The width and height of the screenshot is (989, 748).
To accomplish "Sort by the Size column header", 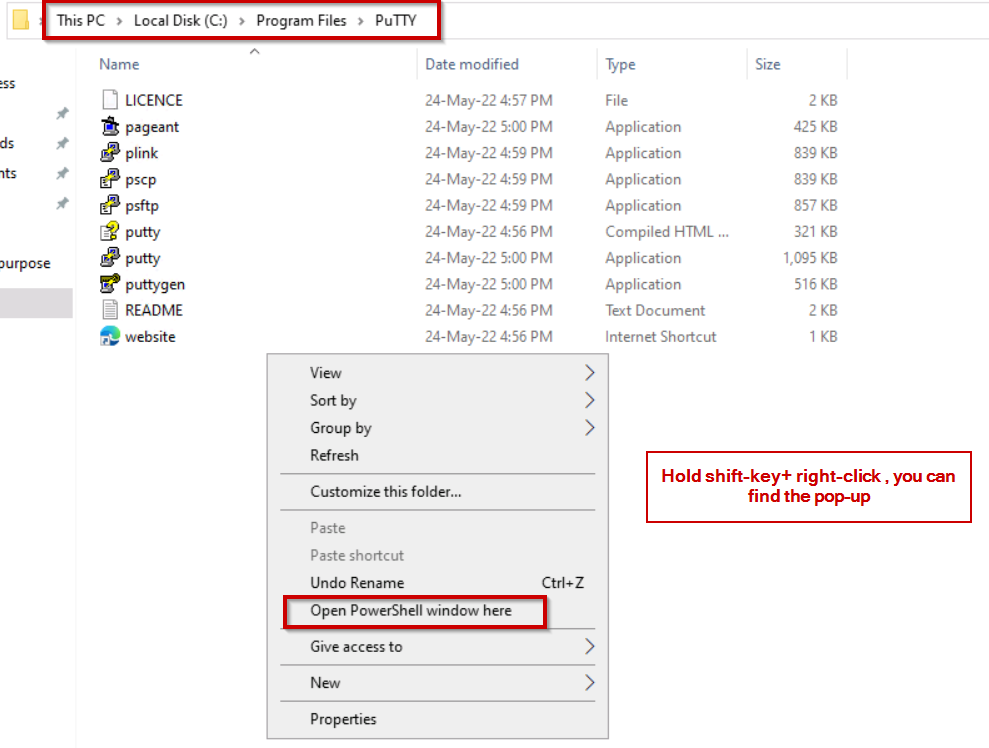I will pyautogui.click(x=768, y=64).
